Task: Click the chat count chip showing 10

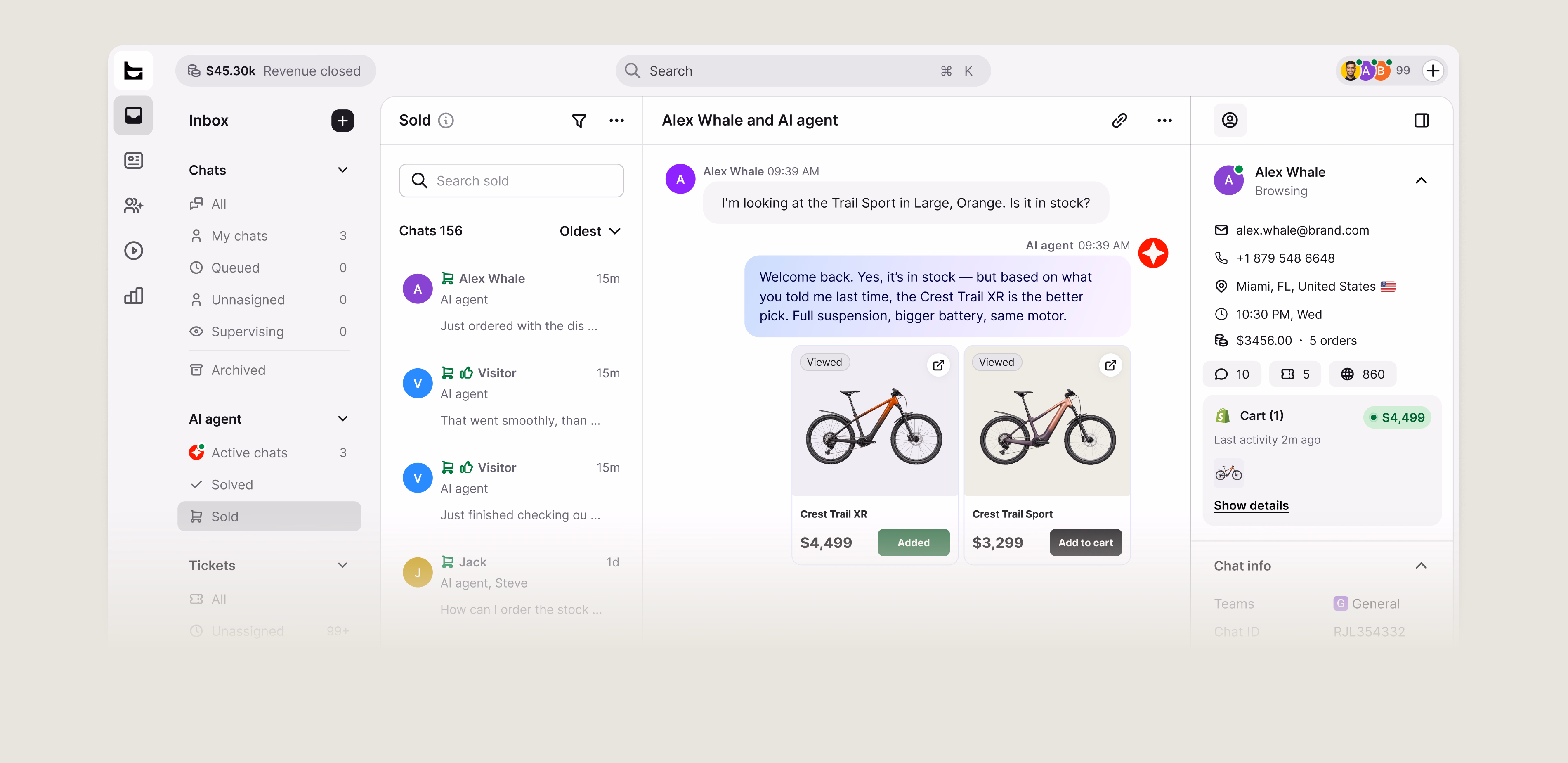Action: pyautogui.click(x=1231, y=374)
